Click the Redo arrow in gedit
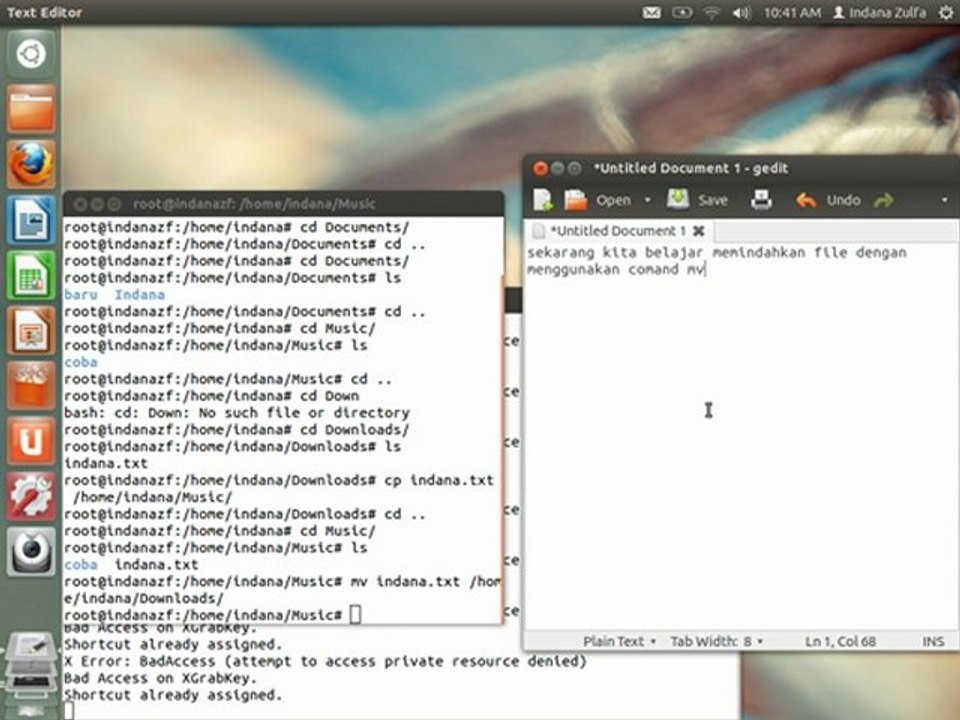960x720 pixels. [x=883, y=200]
